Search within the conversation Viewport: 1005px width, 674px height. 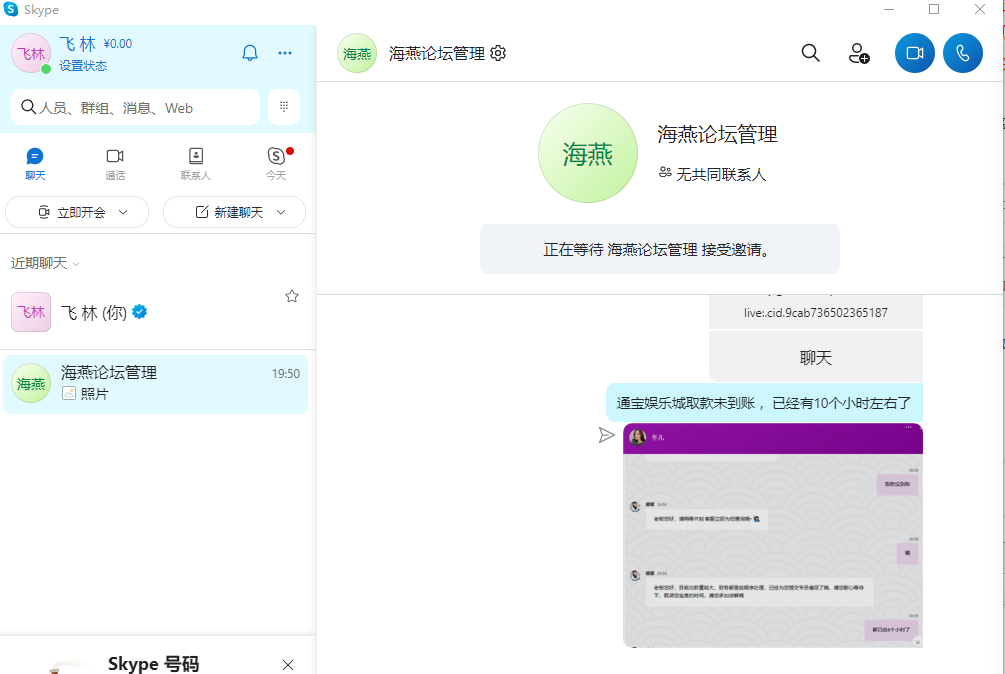pos(811,53)
